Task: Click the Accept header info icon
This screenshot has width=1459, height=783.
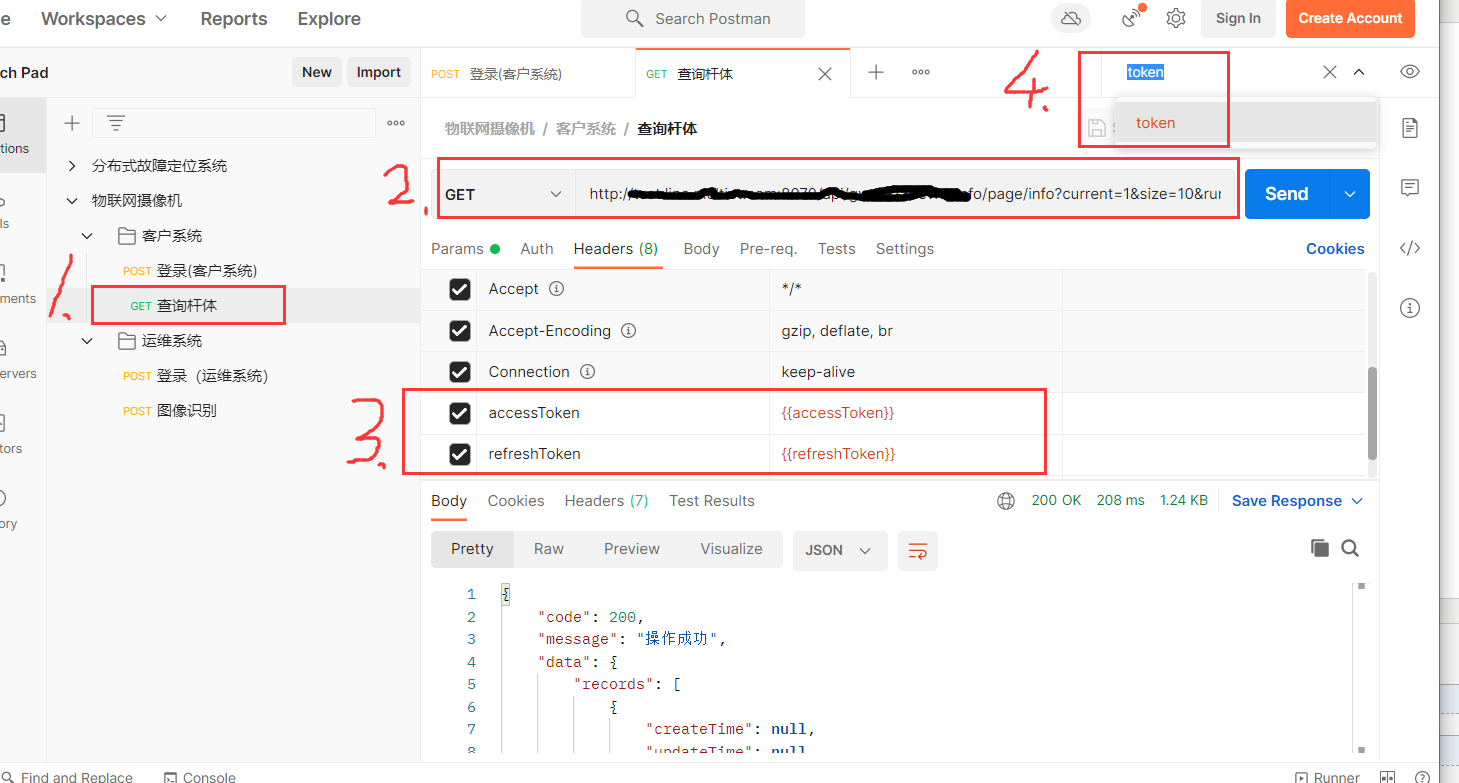Action: (x=557, y=289)
